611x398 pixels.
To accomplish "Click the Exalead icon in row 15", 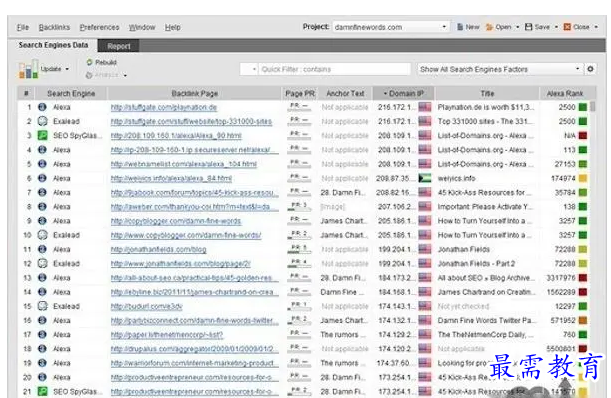I will [x=42, y=306].
